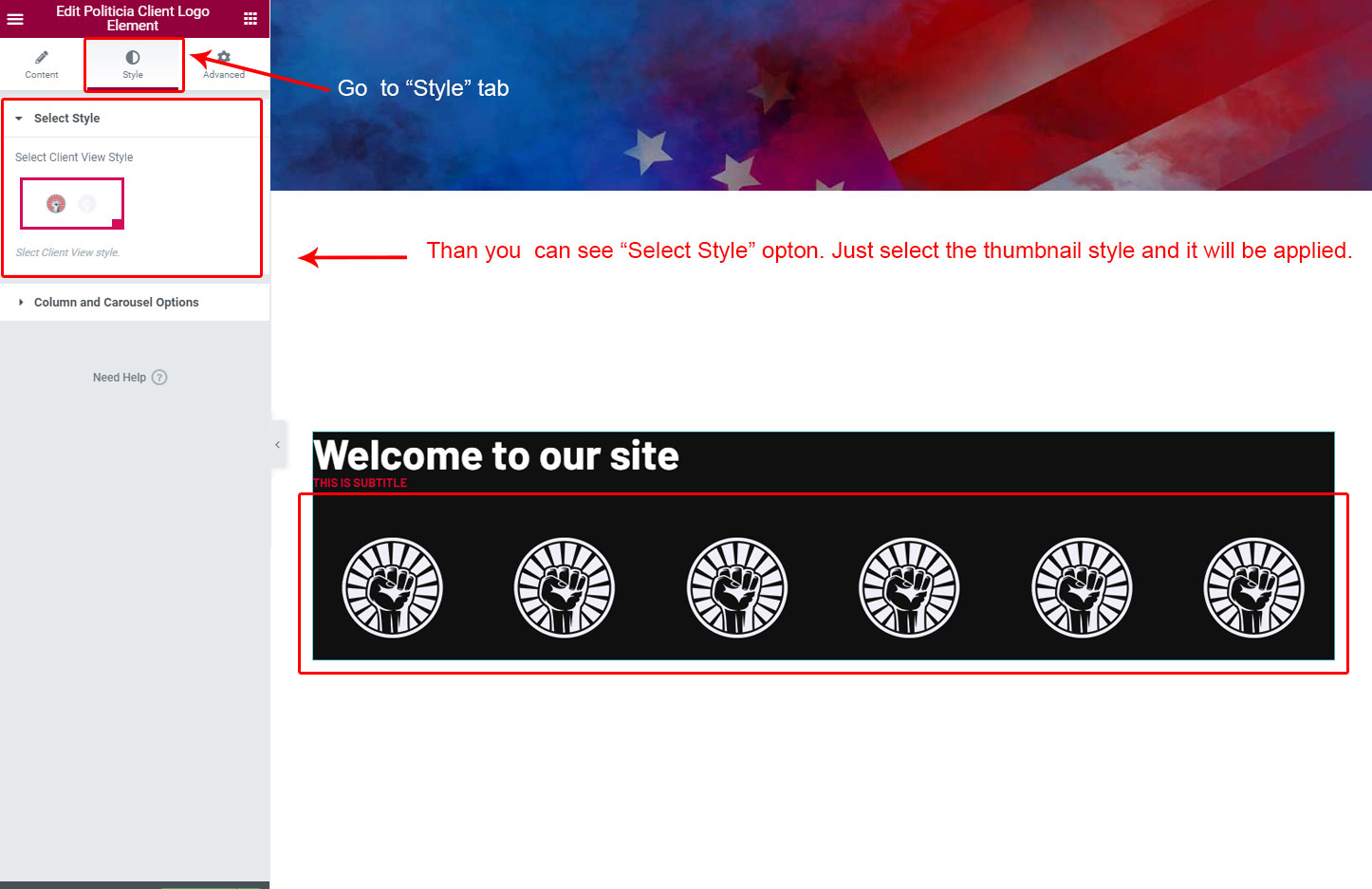Click the third fist client logo
Screen dimensions: 1372x889
(x=737, y=588)
